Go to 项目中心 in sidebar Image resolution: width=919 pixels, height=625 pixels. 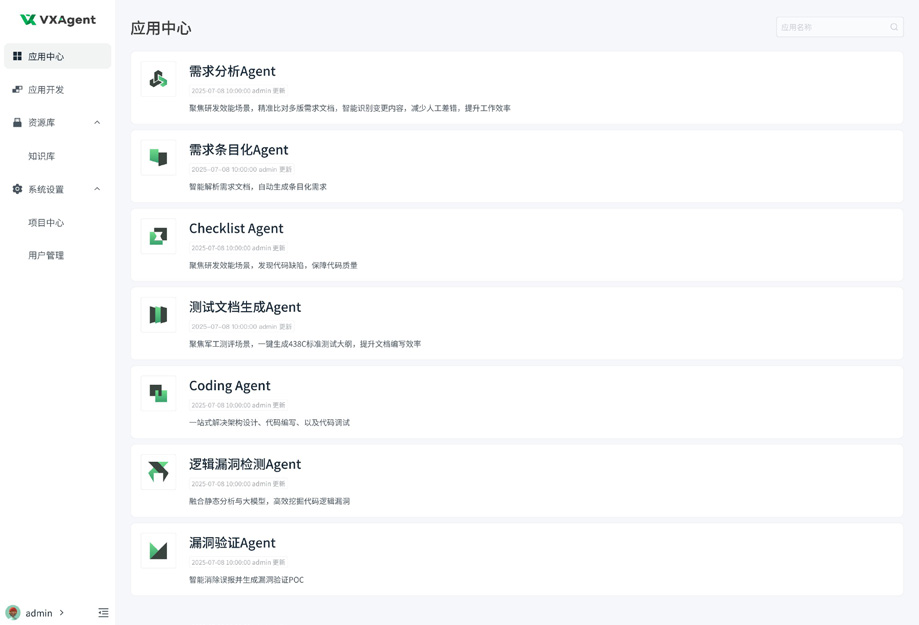click(46, 223)
